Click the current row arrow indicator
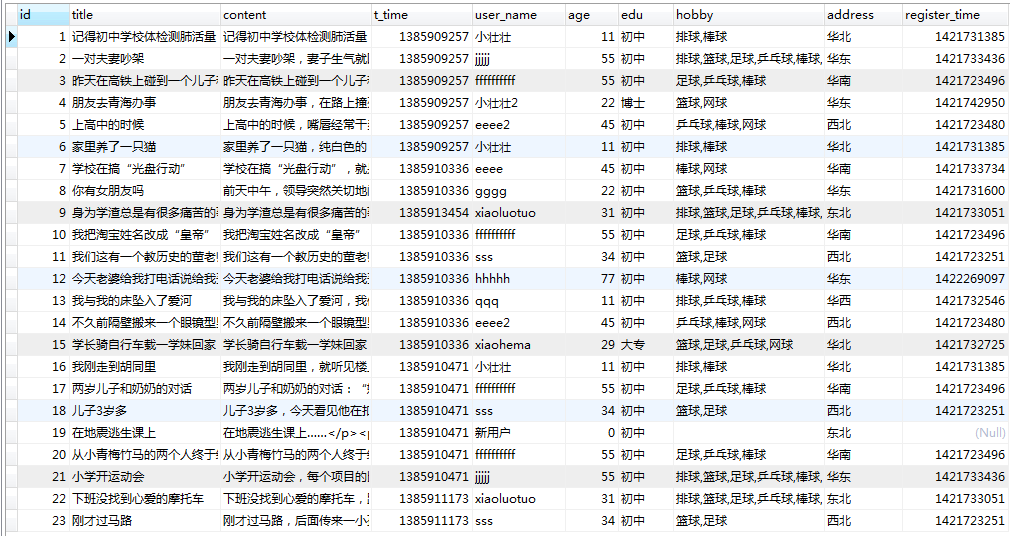 (x=11, y=37)
